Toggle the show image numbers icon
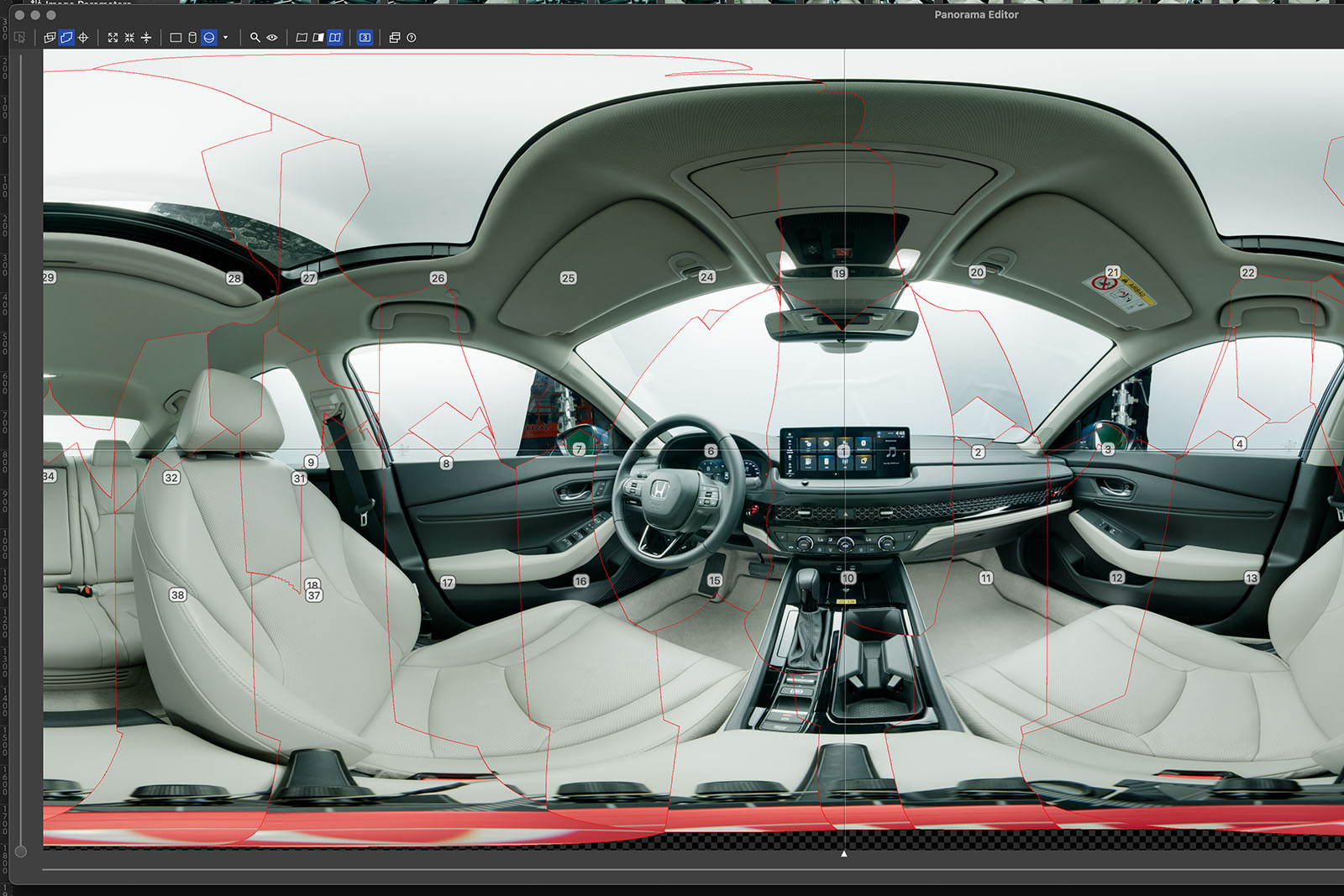 (x=365, y=37)
